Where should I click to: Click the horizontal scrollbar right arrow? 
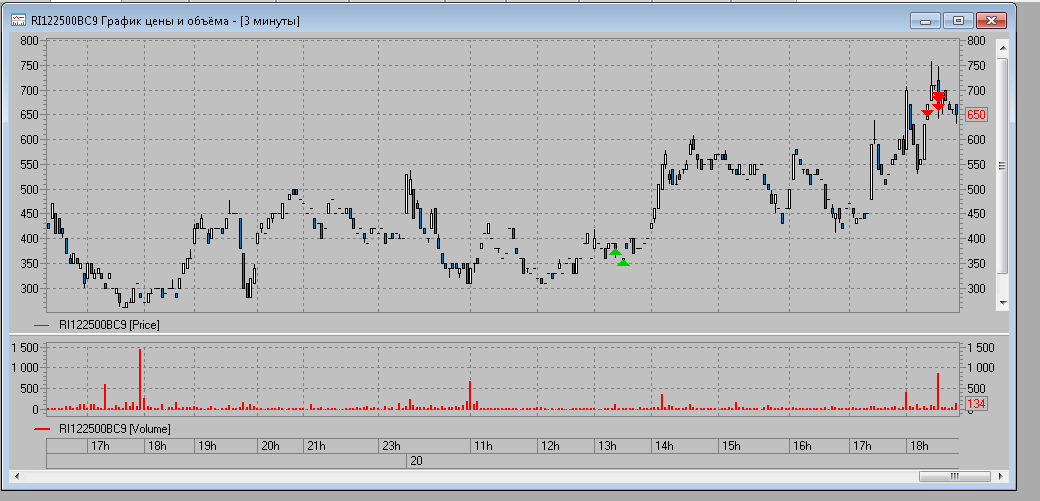(x=999, y=476)
